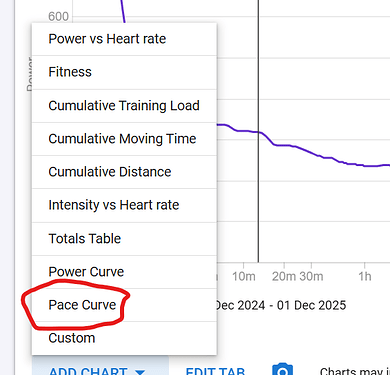Click the camera screenshot icon

(x=282, y=369)
